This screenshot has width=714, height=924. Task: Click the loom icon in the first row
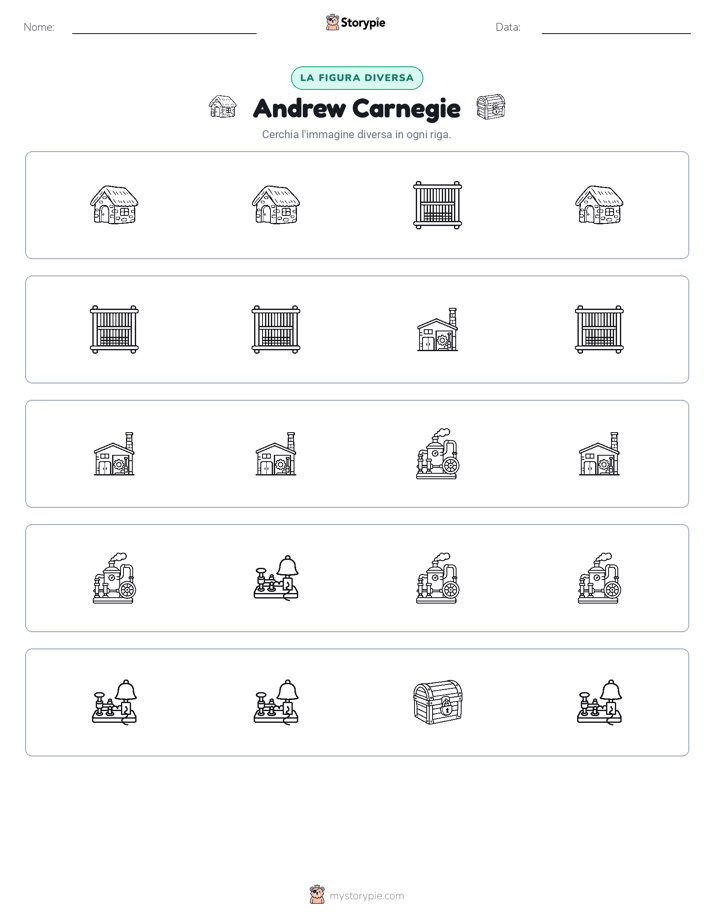pos(437,204)
